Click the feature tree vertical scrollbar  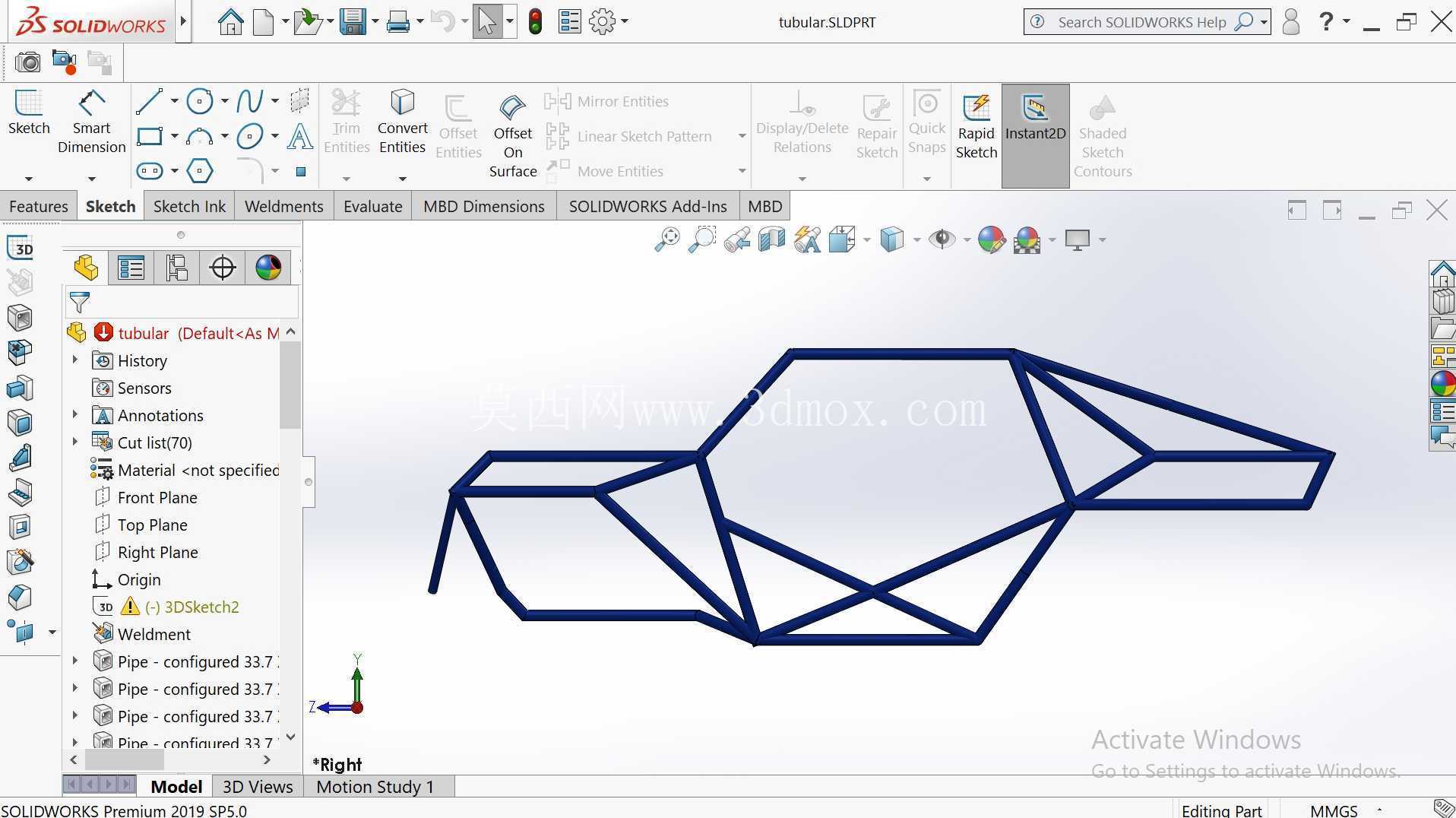click(x=290, y=385)
